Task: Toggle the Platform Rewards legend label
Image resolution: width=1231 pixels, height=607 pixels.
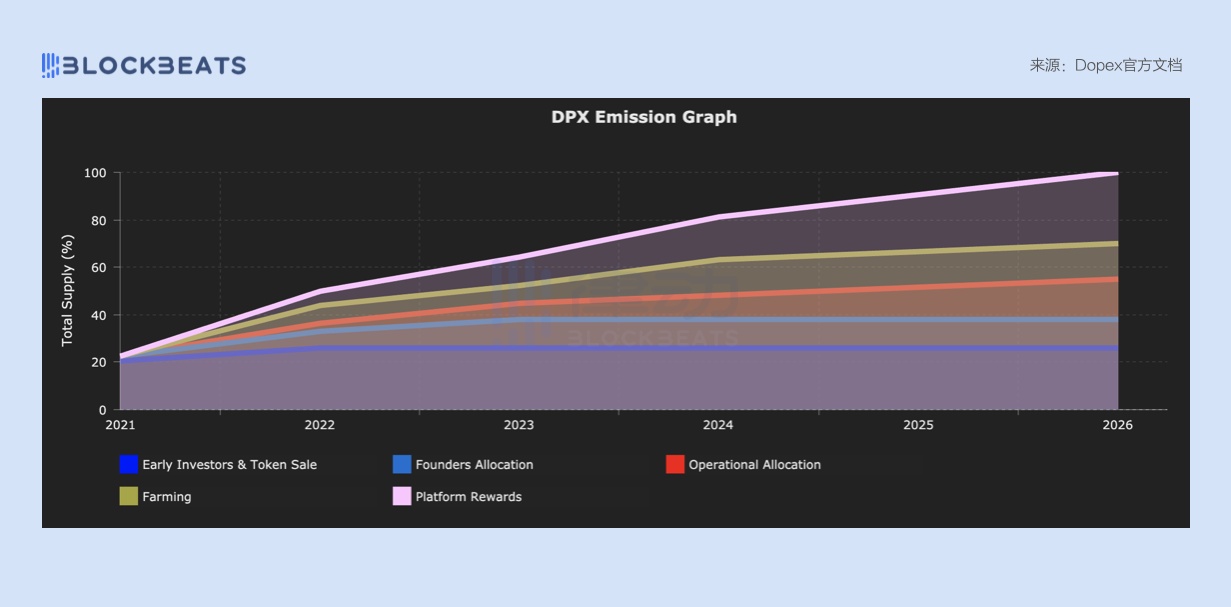Action: [468, 496]
